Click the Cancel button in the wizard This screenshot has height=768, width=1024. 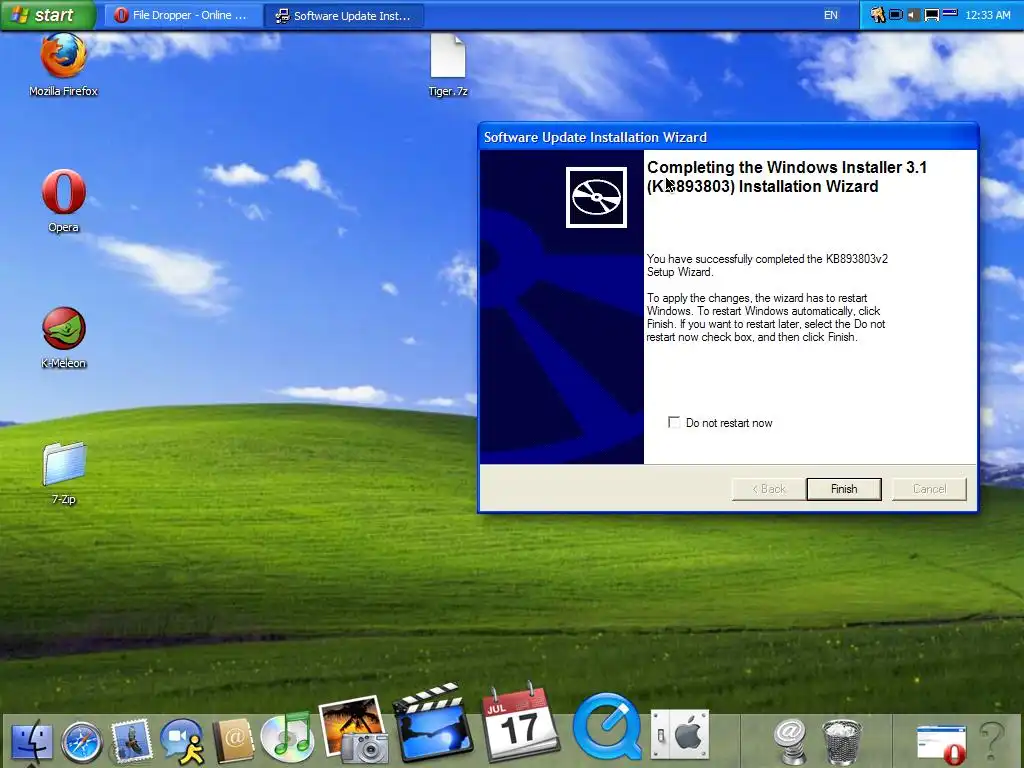[x=929, y=489]
